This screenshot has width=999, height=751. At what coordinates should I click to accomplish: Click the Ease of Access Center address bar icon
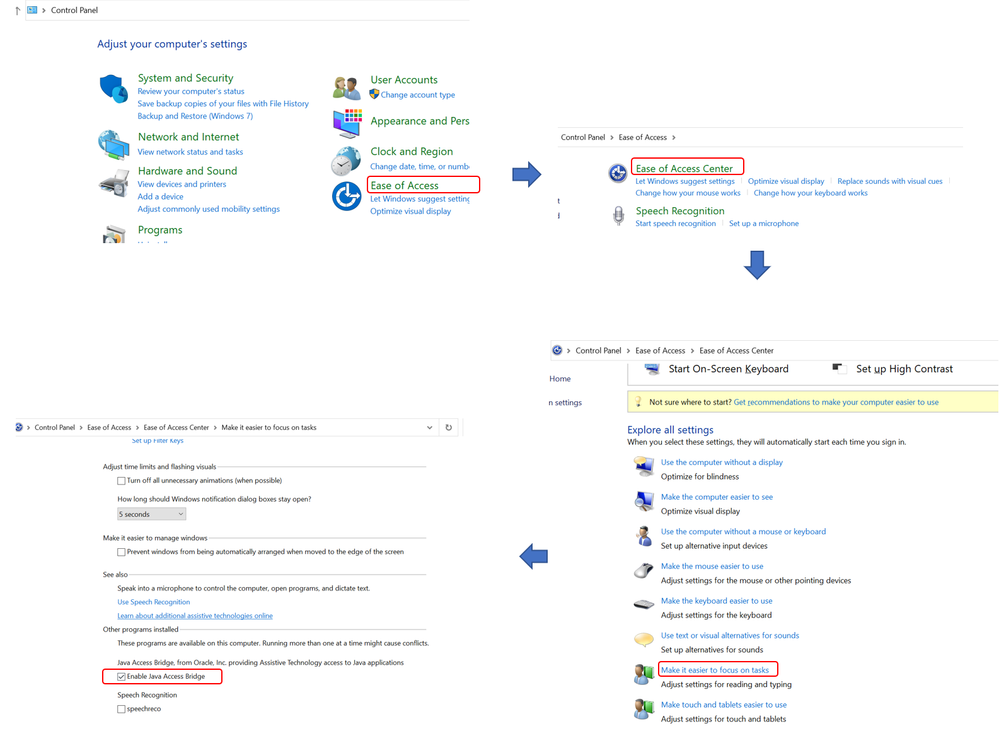coord(557,350)
